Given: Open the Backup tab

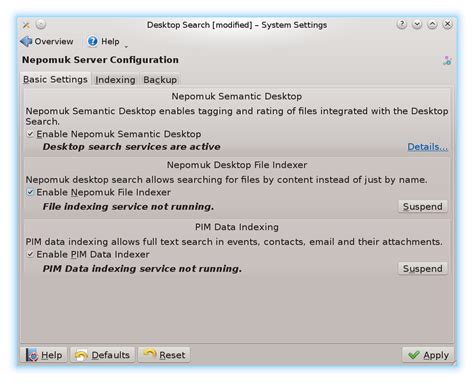Looking at the screenshot, I should pos(160,80).
